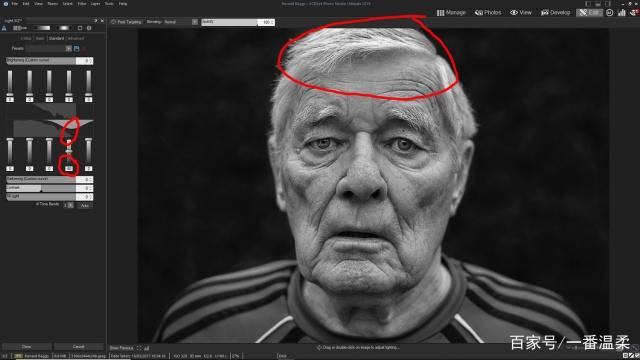The image size is (640, 360).
Task: Select the radial gradient tool
Action: click(x=64, y=28)
